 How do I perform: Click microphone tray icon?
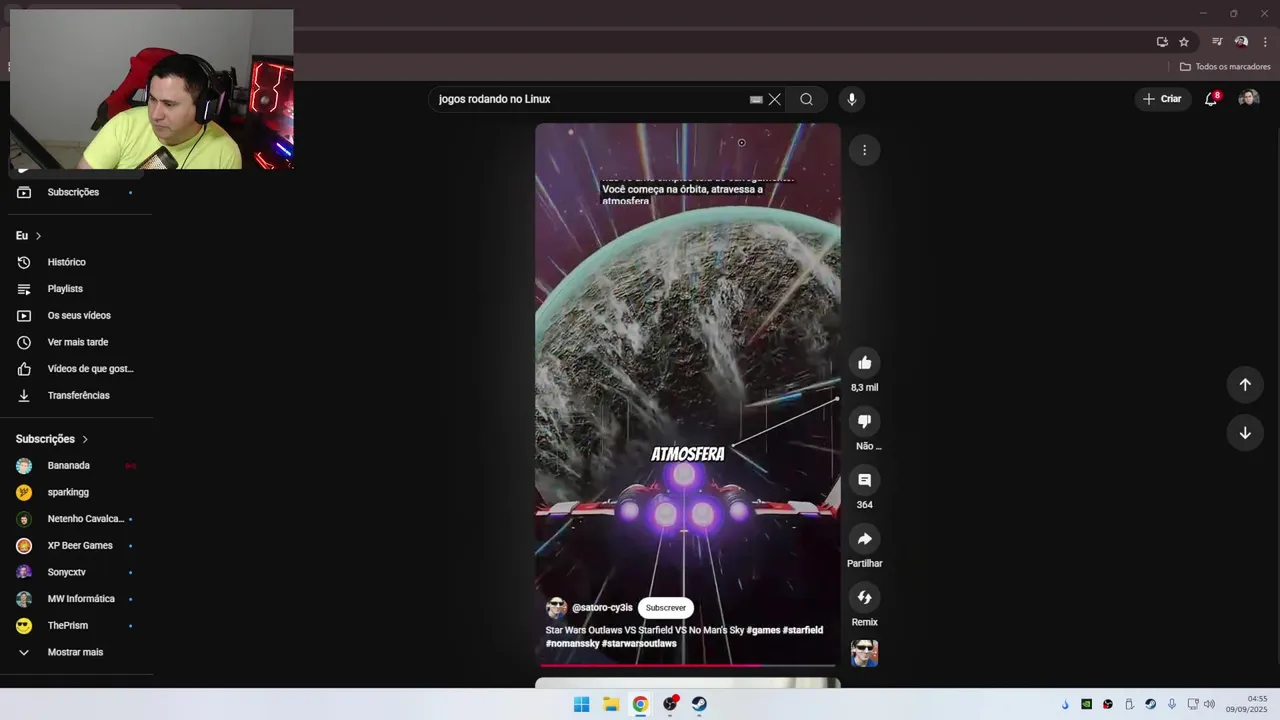coord(1171,704)
